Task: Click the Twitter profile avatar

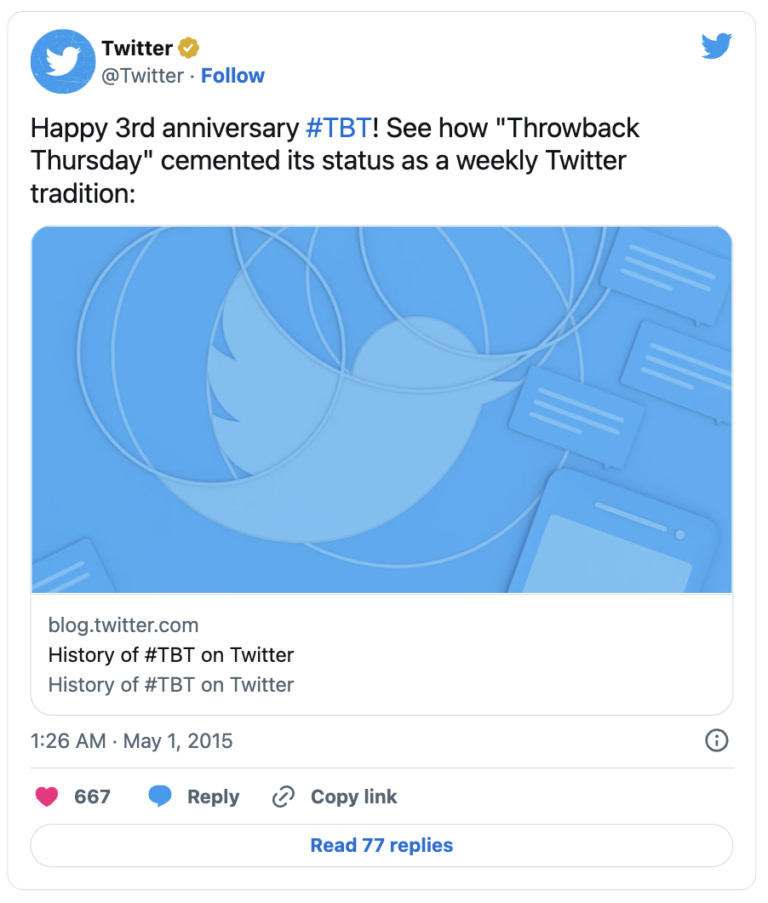Action: [x=63, y=62]
